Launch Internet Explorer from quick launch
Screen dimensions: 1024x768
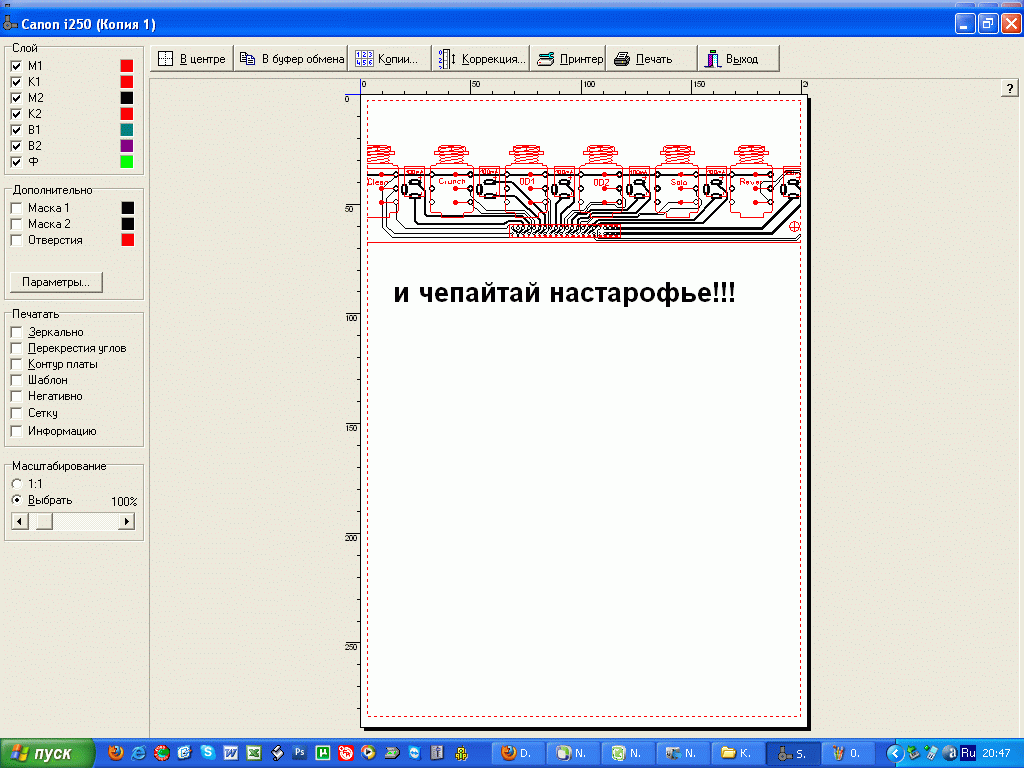coord(138,753)
